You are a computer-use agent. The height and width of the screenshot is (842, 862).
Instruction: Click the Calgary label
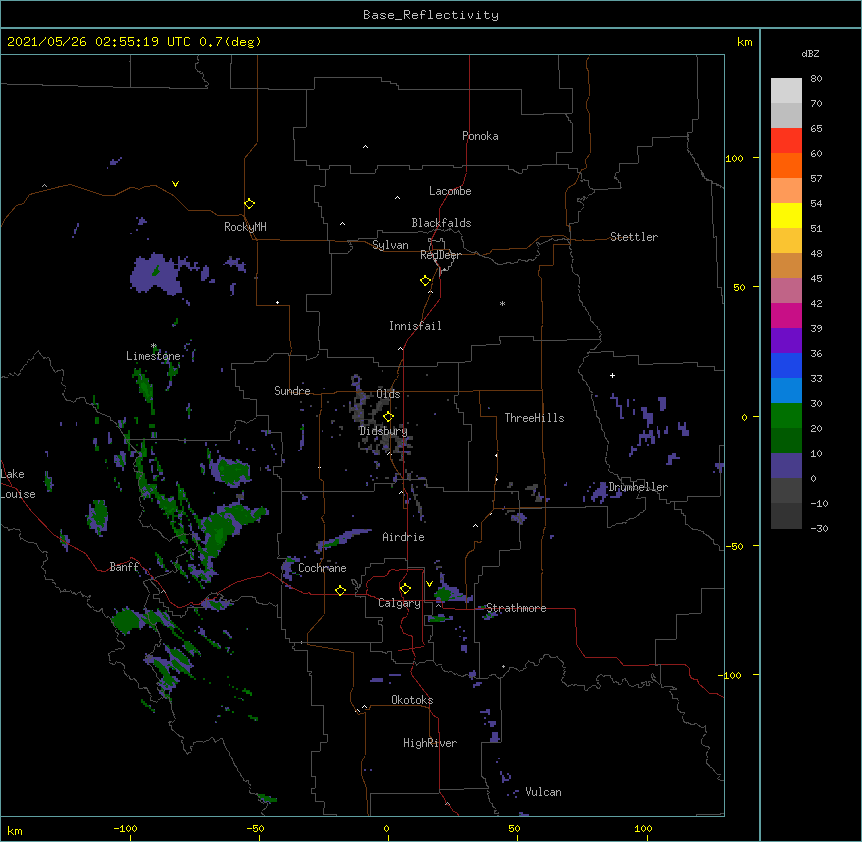[x=399, y=603]
